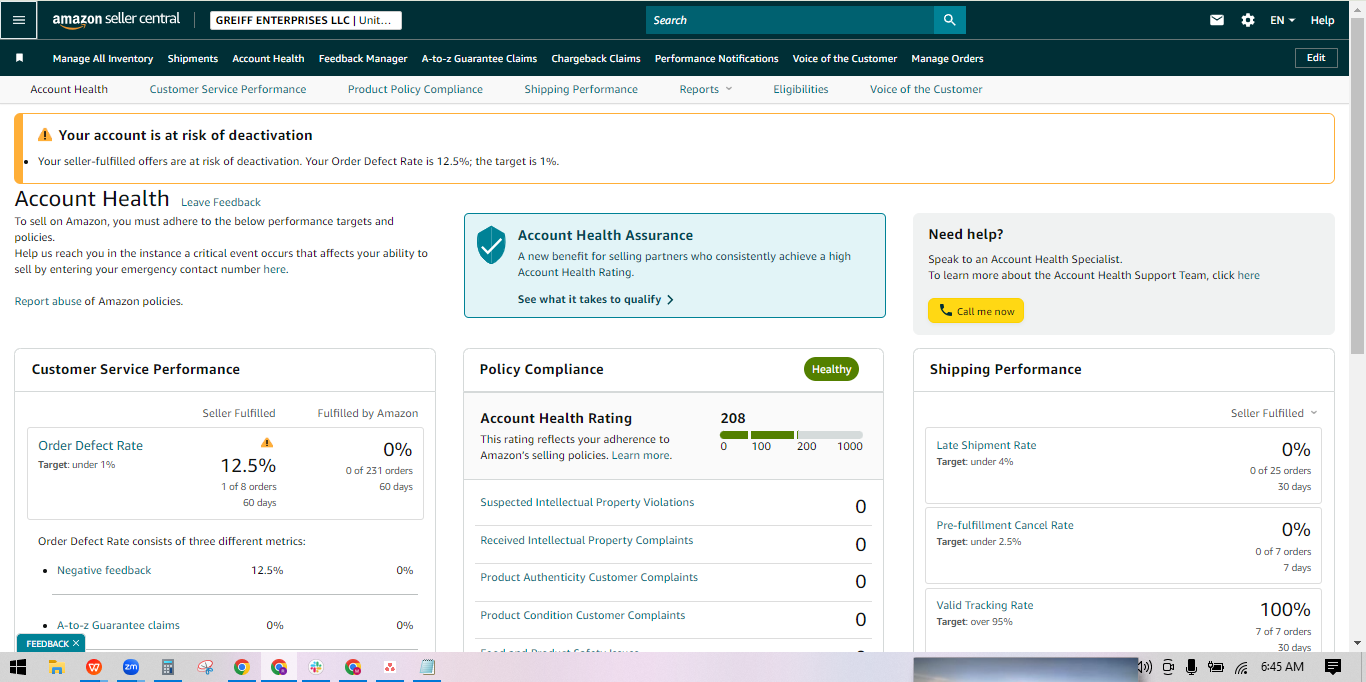1366x682 pixels.
Task: Open Windows Start menu
Action: tap(18, 667)
